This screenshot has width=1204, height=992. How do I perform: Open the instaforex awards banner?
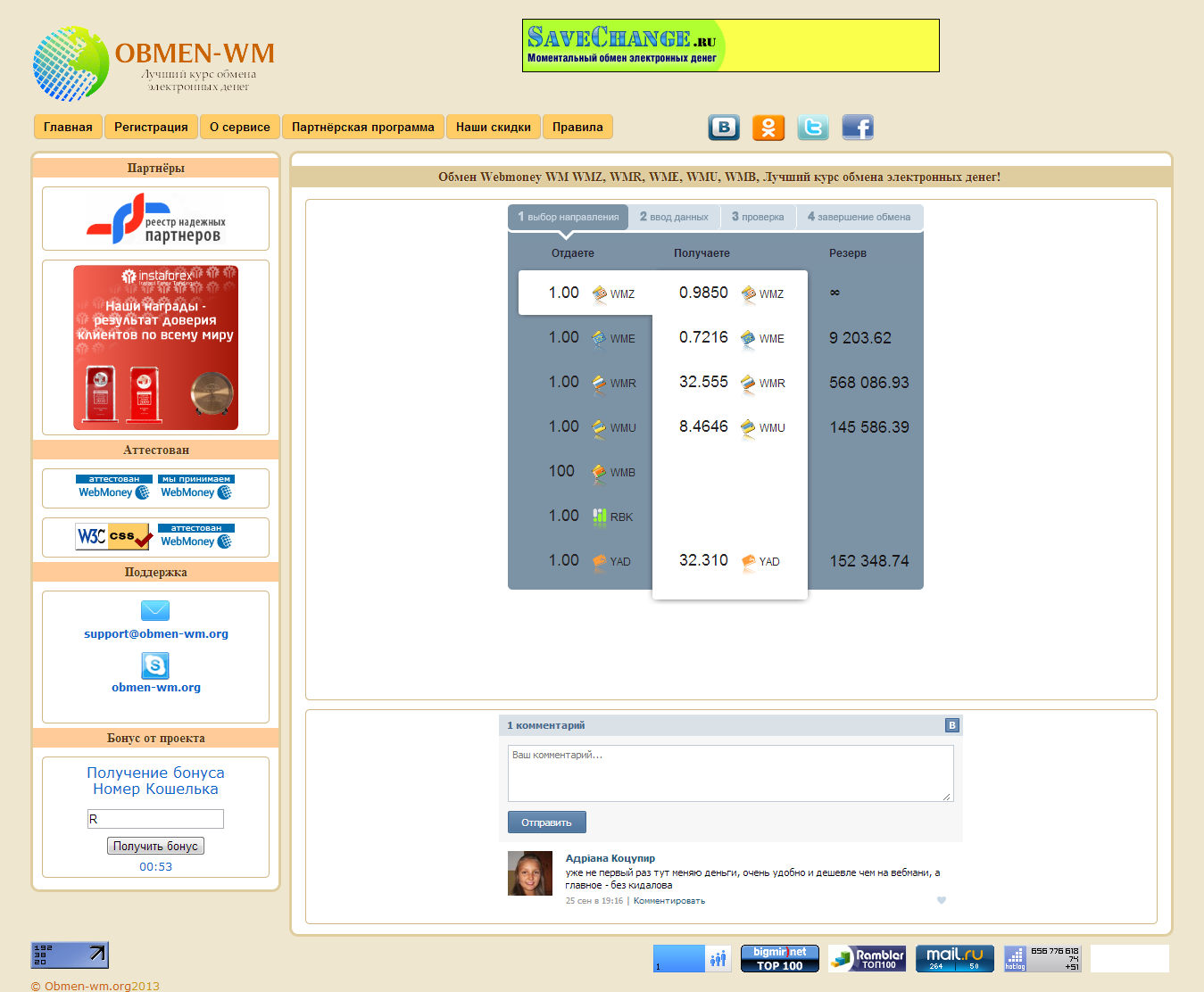(155, 347)
